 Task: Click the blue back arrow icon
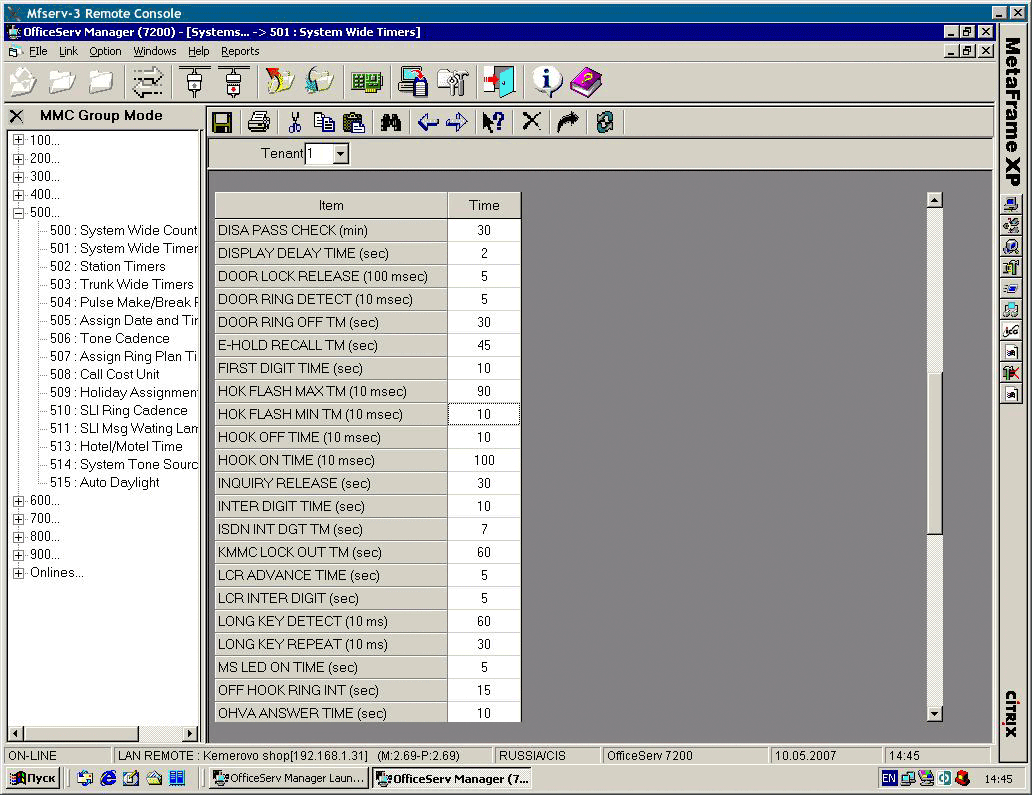click(x=428, y=122)
